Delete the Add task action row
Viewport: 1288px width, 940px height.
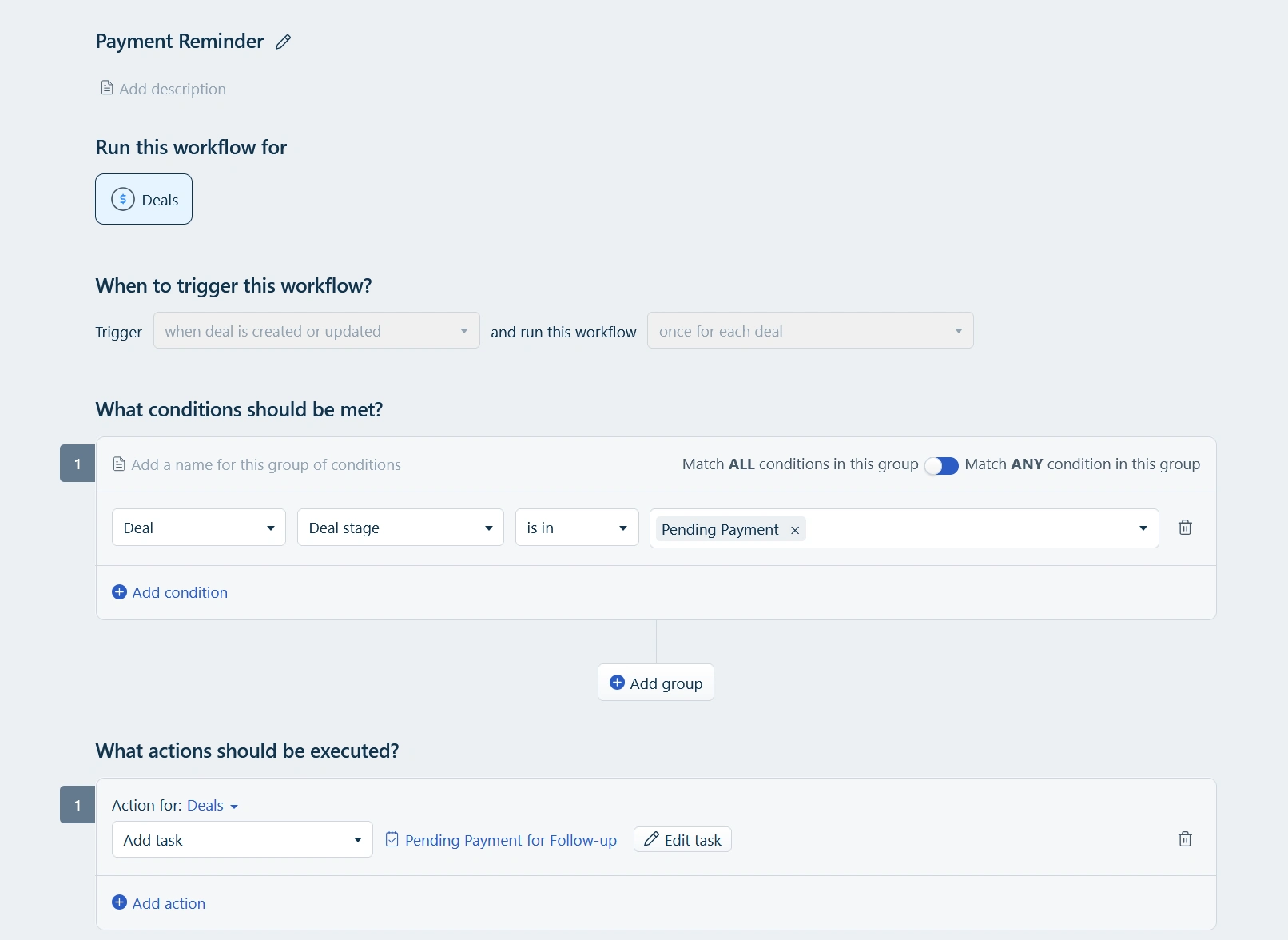[x=1185, y=839]
